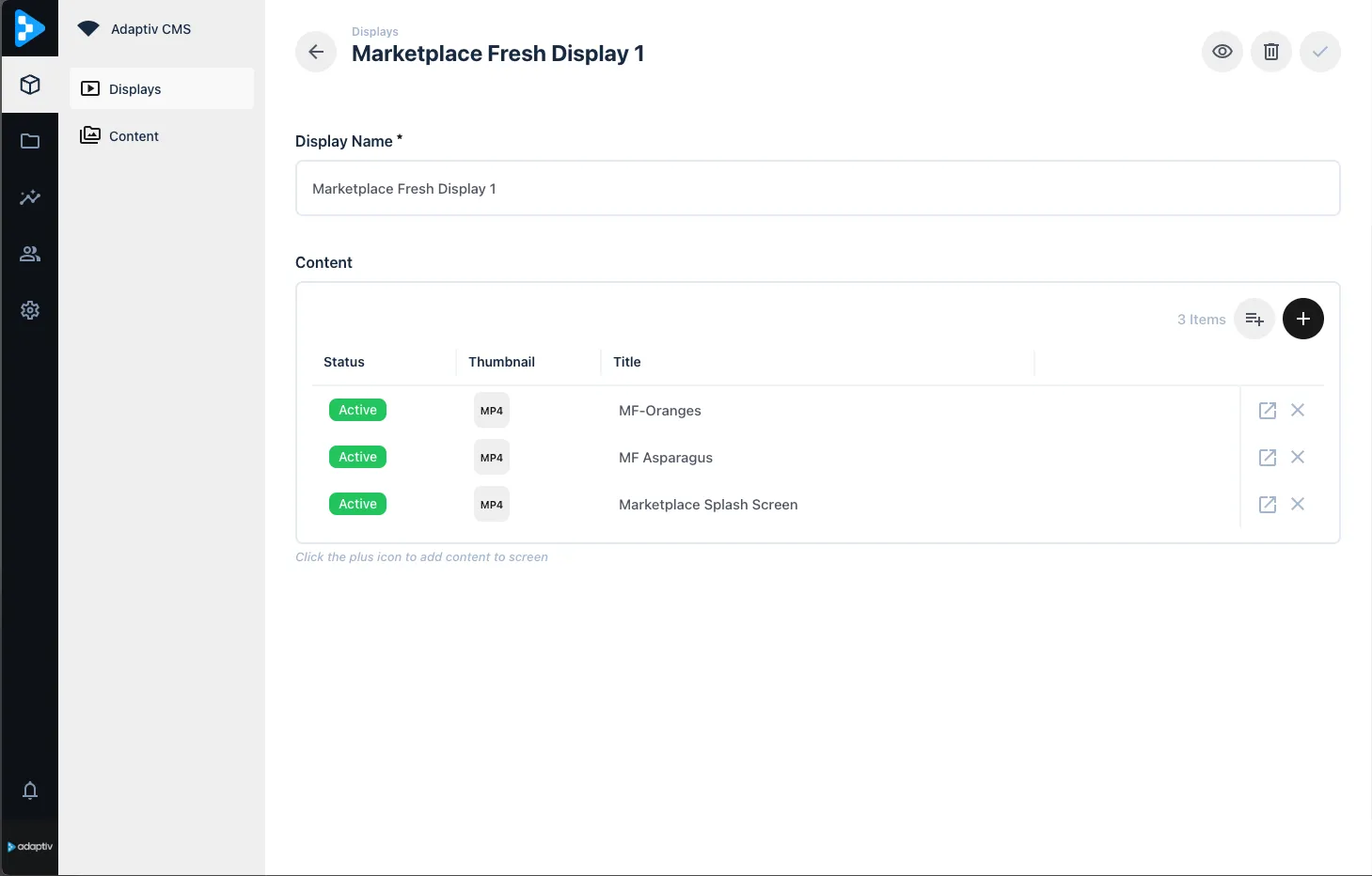Screen dimensions: 1372x876
Task: Click the 3 Items count label
Action: (1202, 320)
